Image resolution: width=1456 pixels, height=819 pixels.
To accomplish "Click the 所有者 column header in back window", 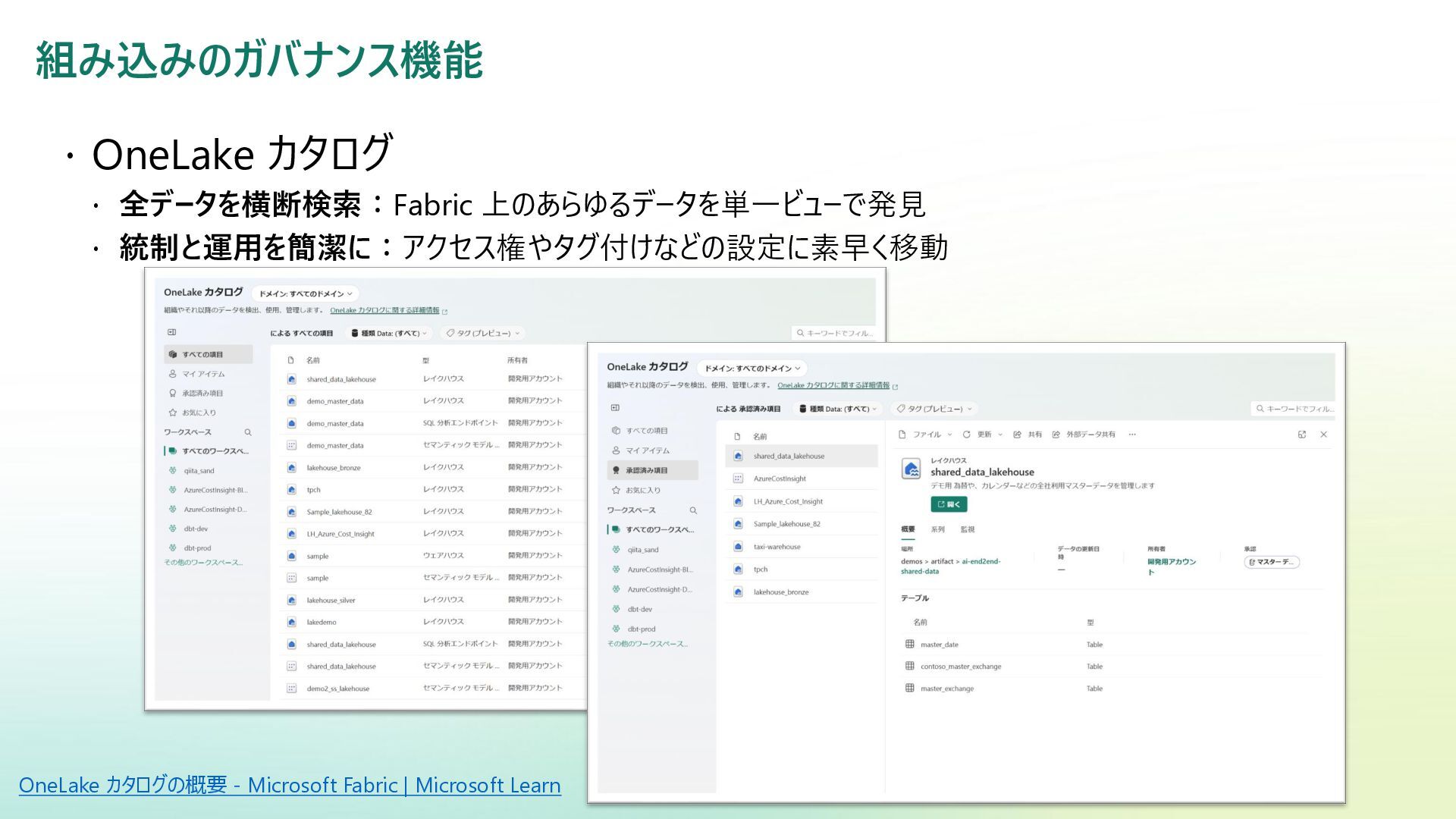I will tap(517, 360).
